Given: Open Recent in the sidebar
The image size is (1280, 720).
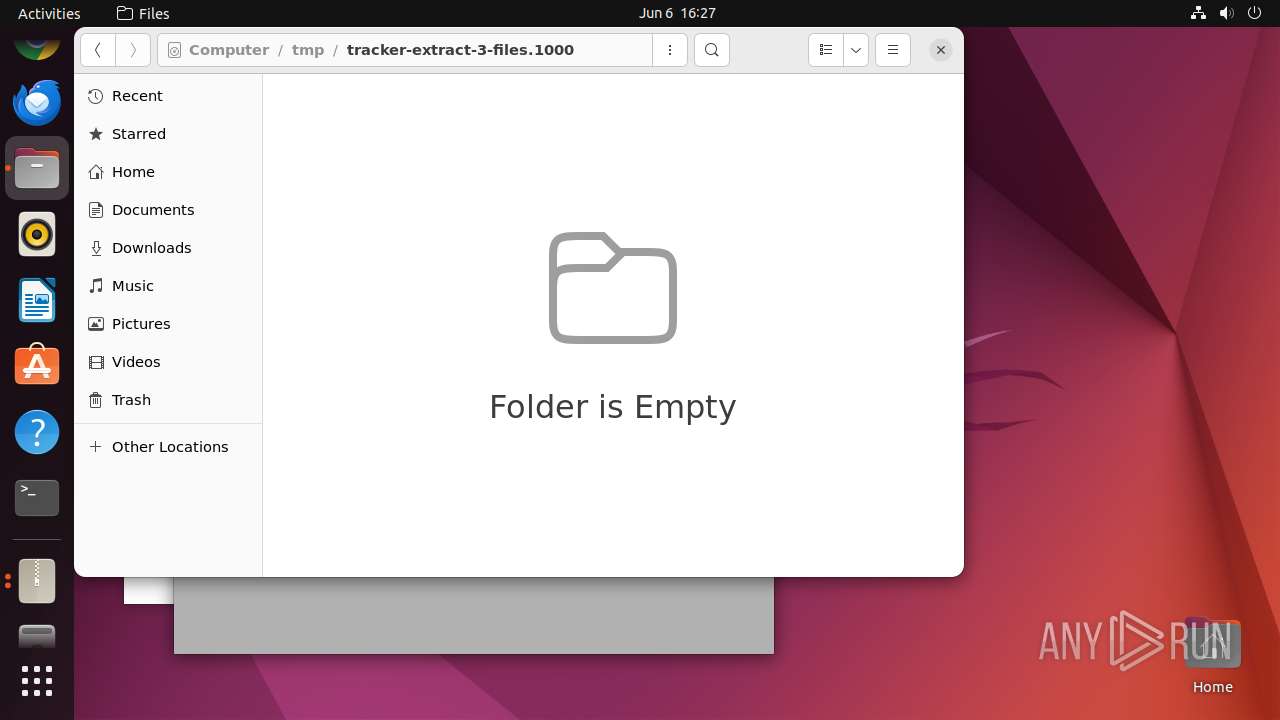Looking at the screenshot, I should pos(168,96).
